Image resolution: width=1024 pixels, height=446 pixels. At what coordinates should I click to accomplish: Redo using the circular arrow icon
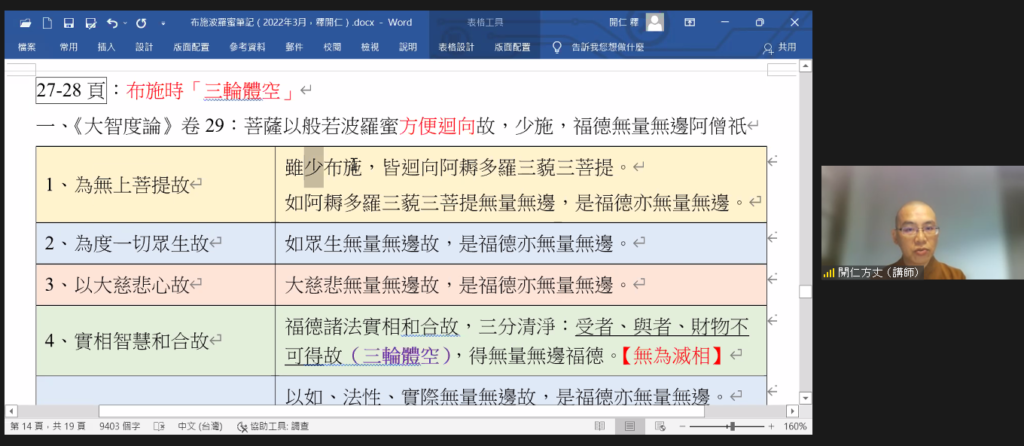pos(141,22)
